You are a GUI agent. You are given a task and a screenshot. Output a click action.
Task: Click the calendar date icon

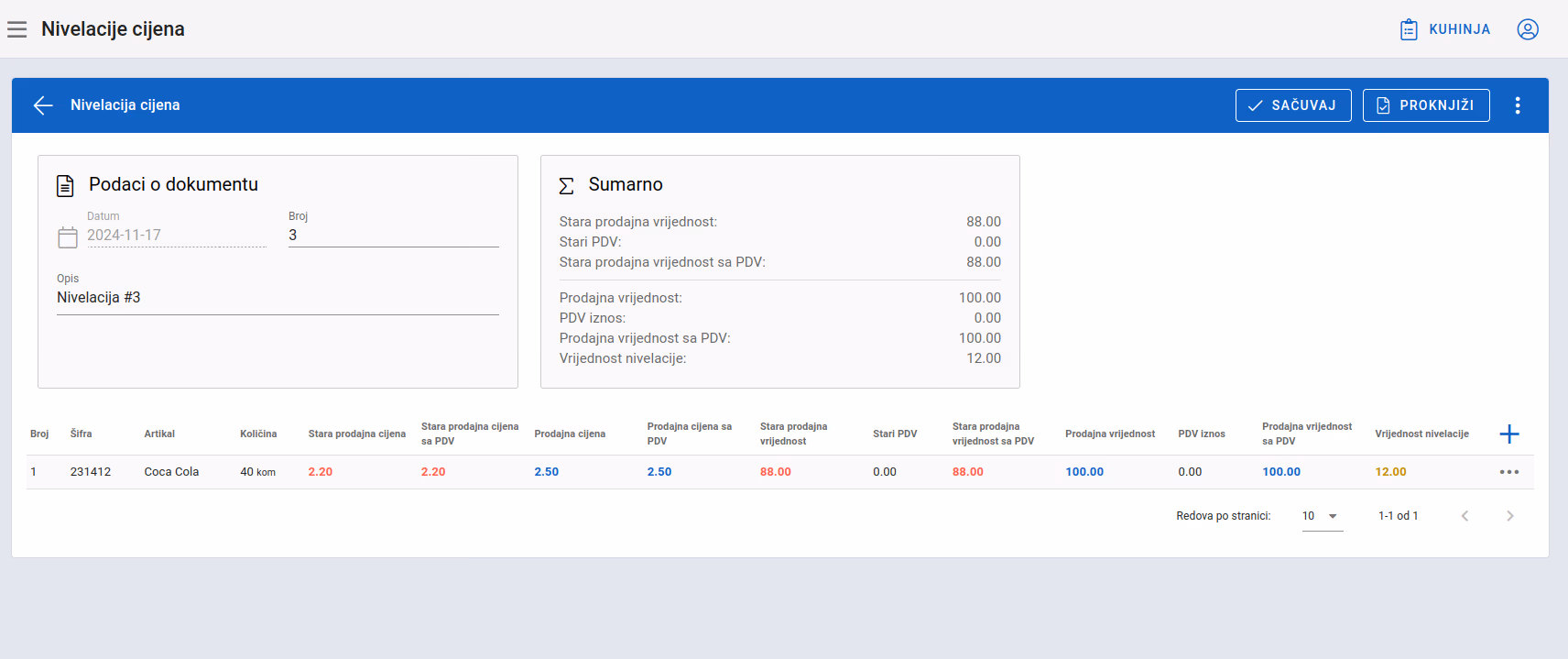click(68, 237)
